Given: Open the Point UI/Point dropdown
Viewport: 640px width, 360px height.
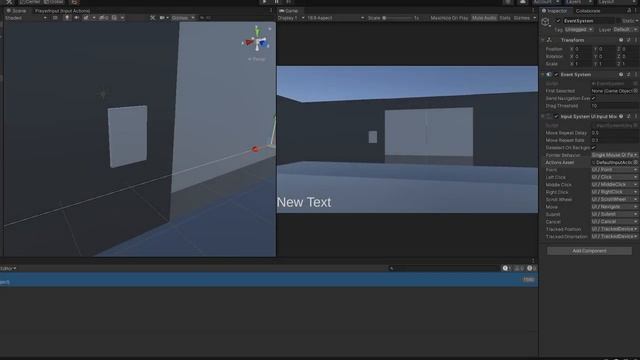Looking at the screenshot, I should point(615,170).
